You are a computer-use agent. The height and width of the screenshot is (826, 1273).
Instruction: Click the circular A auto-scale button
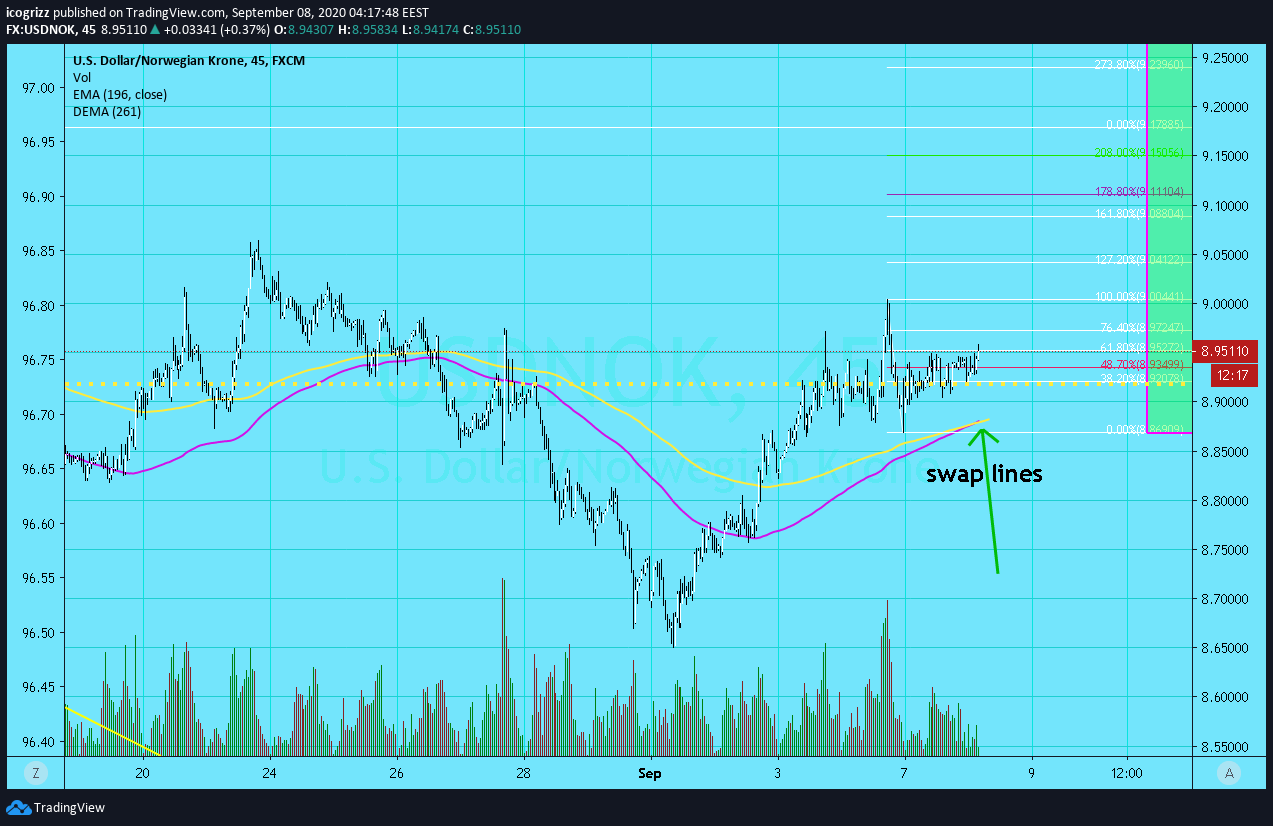(x=1228, y=772)
